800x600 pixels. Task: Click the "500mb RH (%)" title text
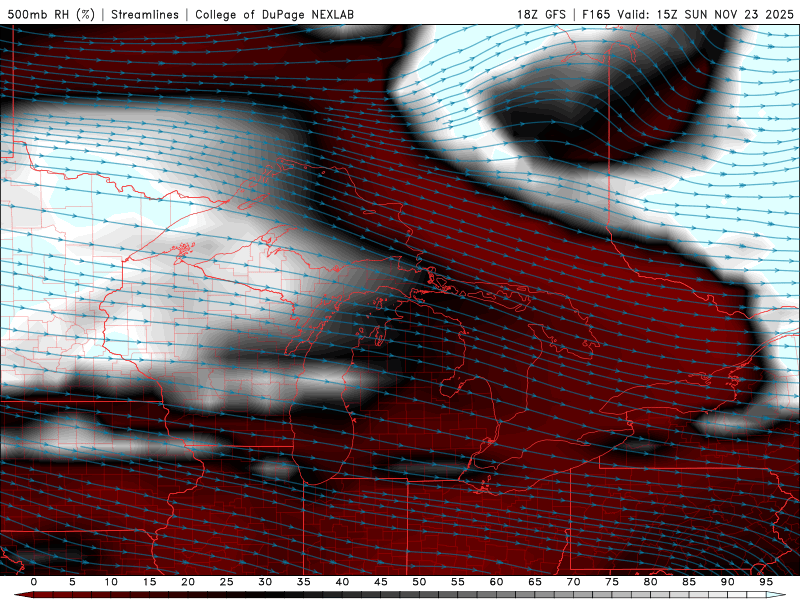click(x=51, y=14)
